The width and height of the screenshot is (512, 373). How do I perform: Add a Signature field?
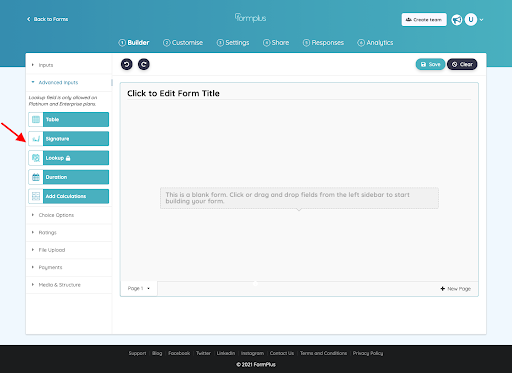click(x=69, y=139)
